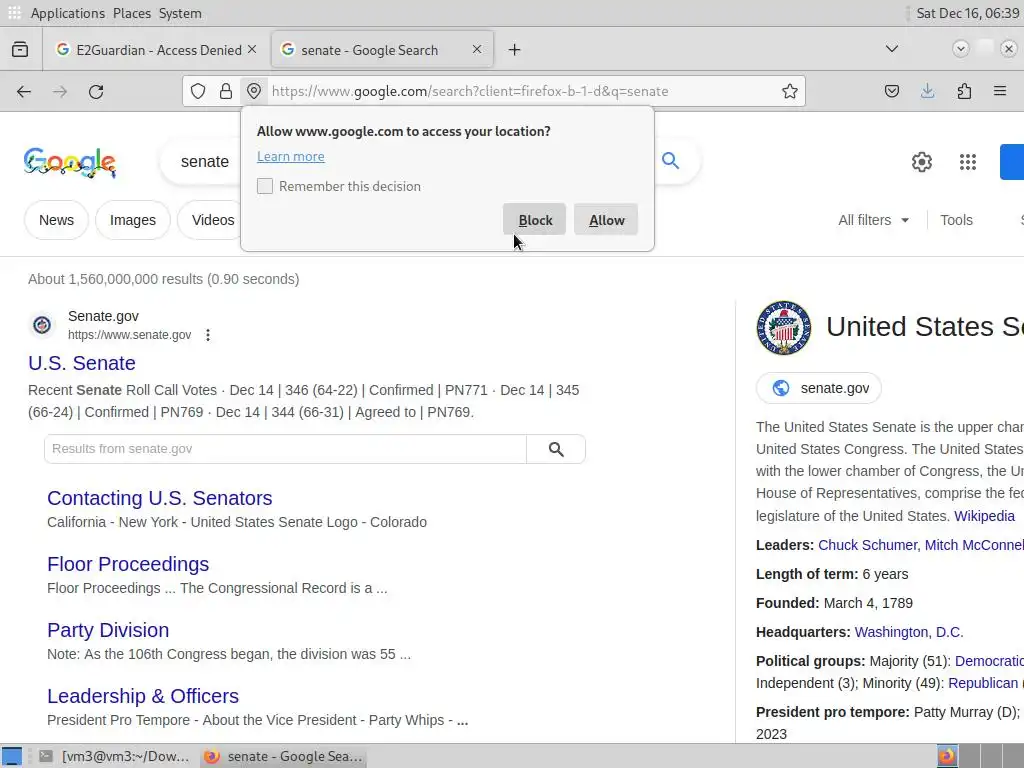Click the senate Google Search taskbar entry

[283, 756]
